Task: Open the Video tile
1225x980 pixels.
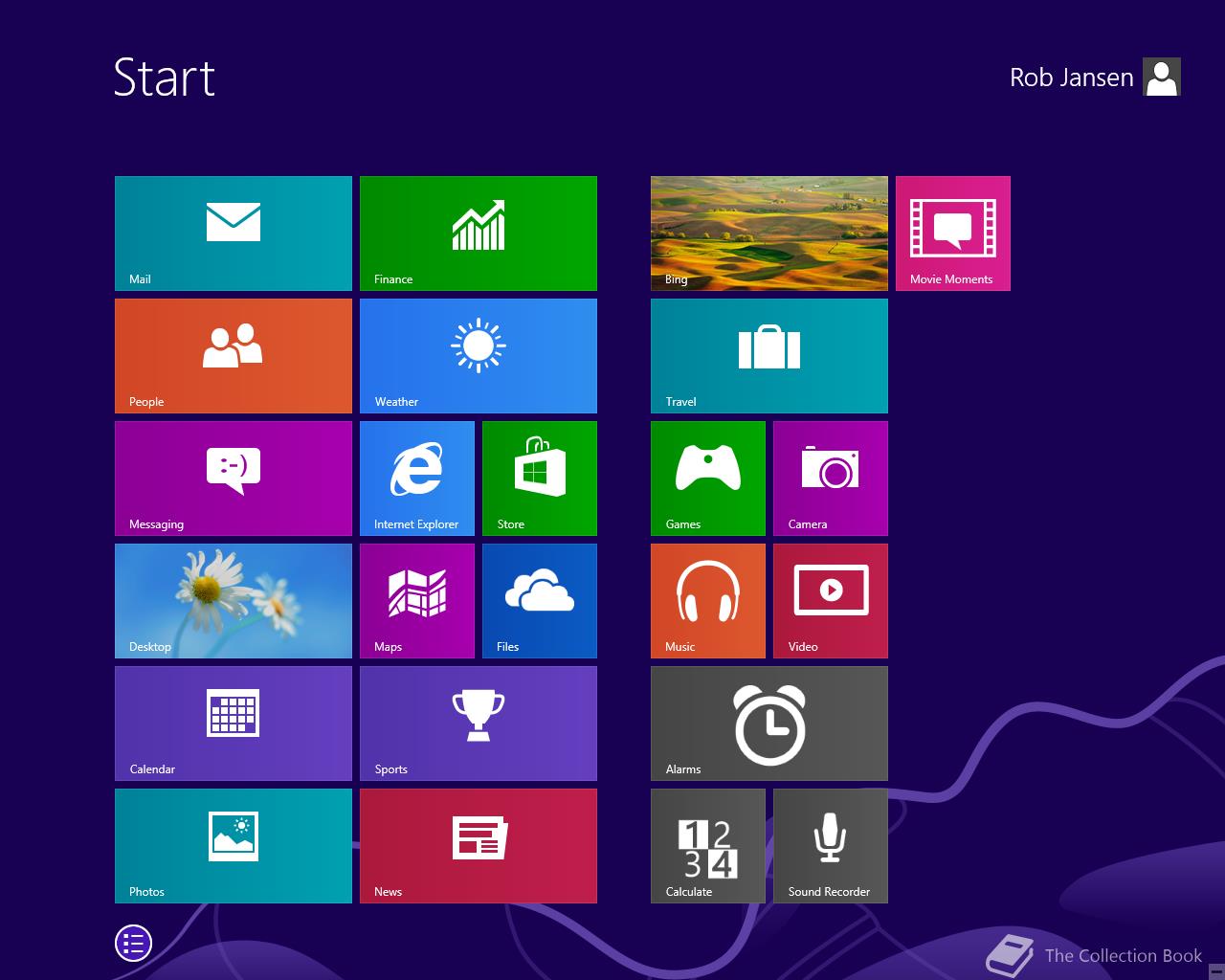Action: click(831, 601)
